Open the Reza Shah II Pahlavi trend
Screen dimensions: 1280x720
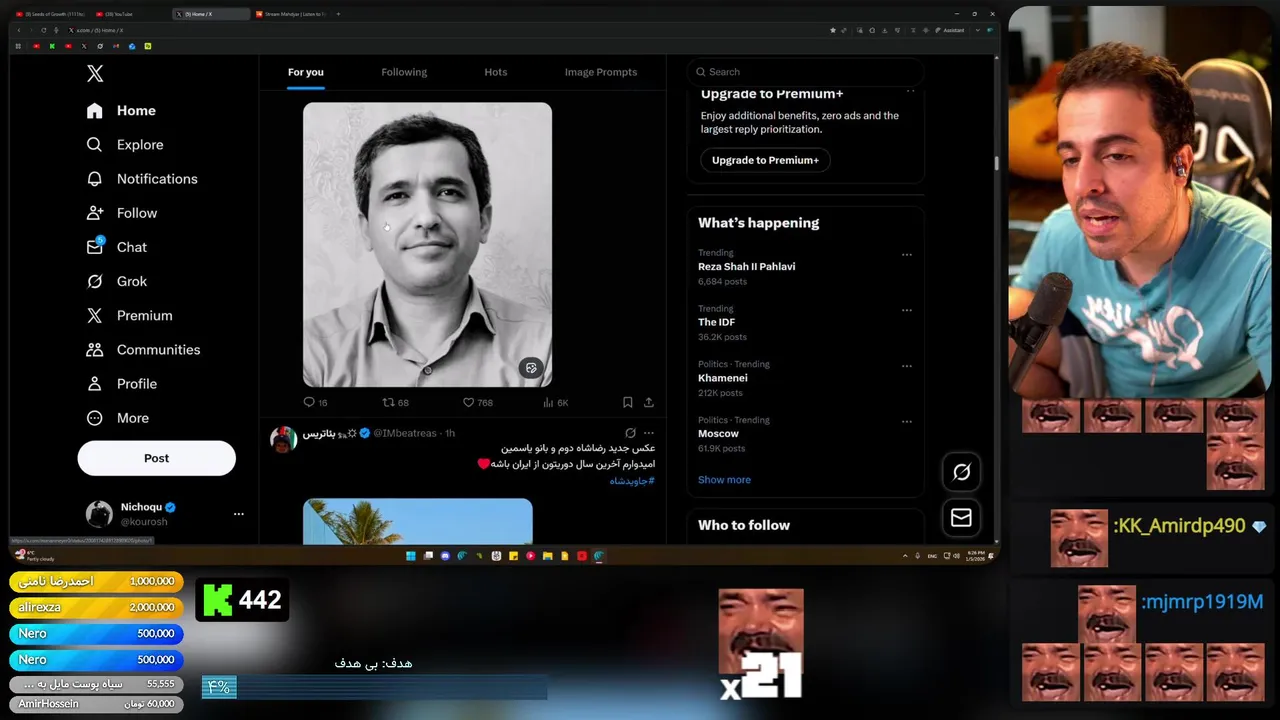746,267
